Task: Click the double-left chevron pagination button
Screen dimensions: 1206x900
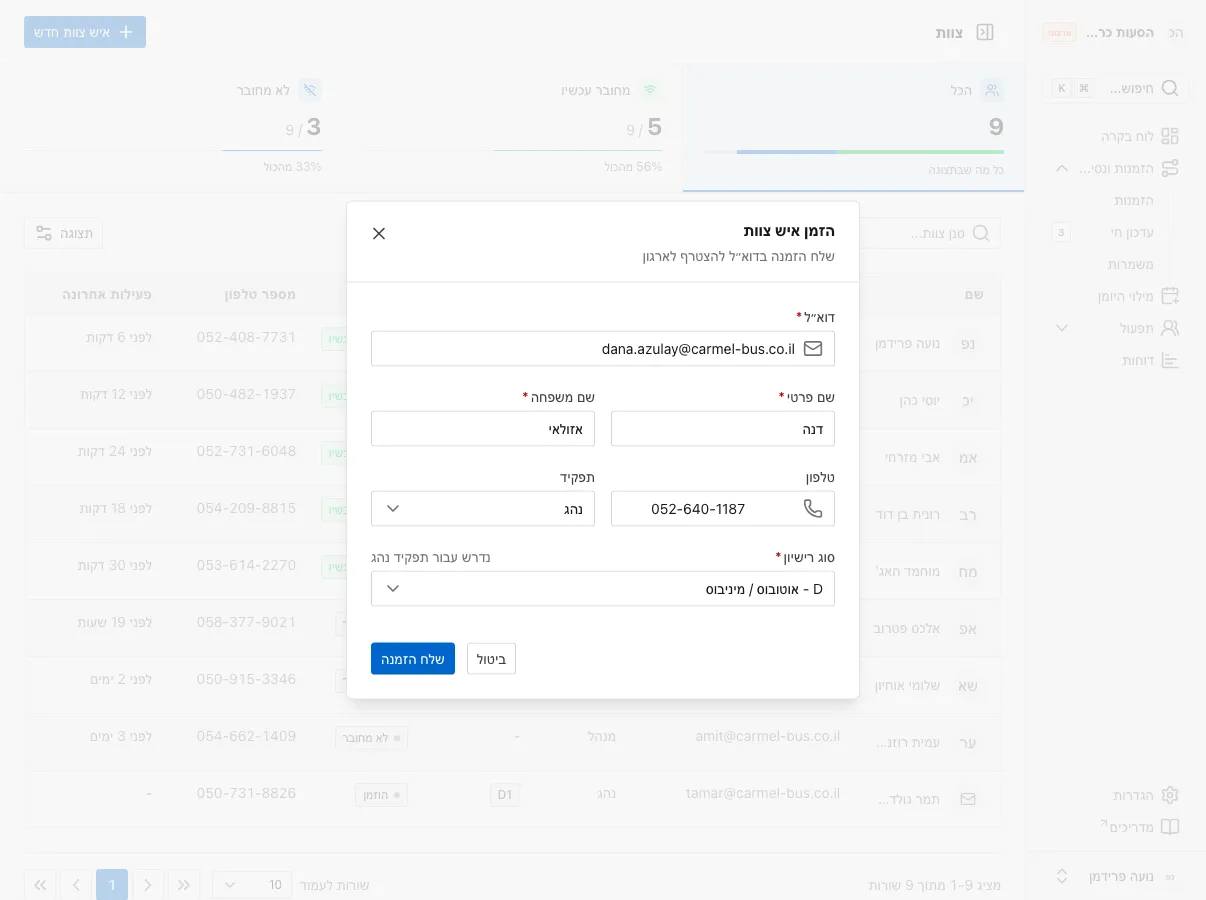Action: (40, 885)
